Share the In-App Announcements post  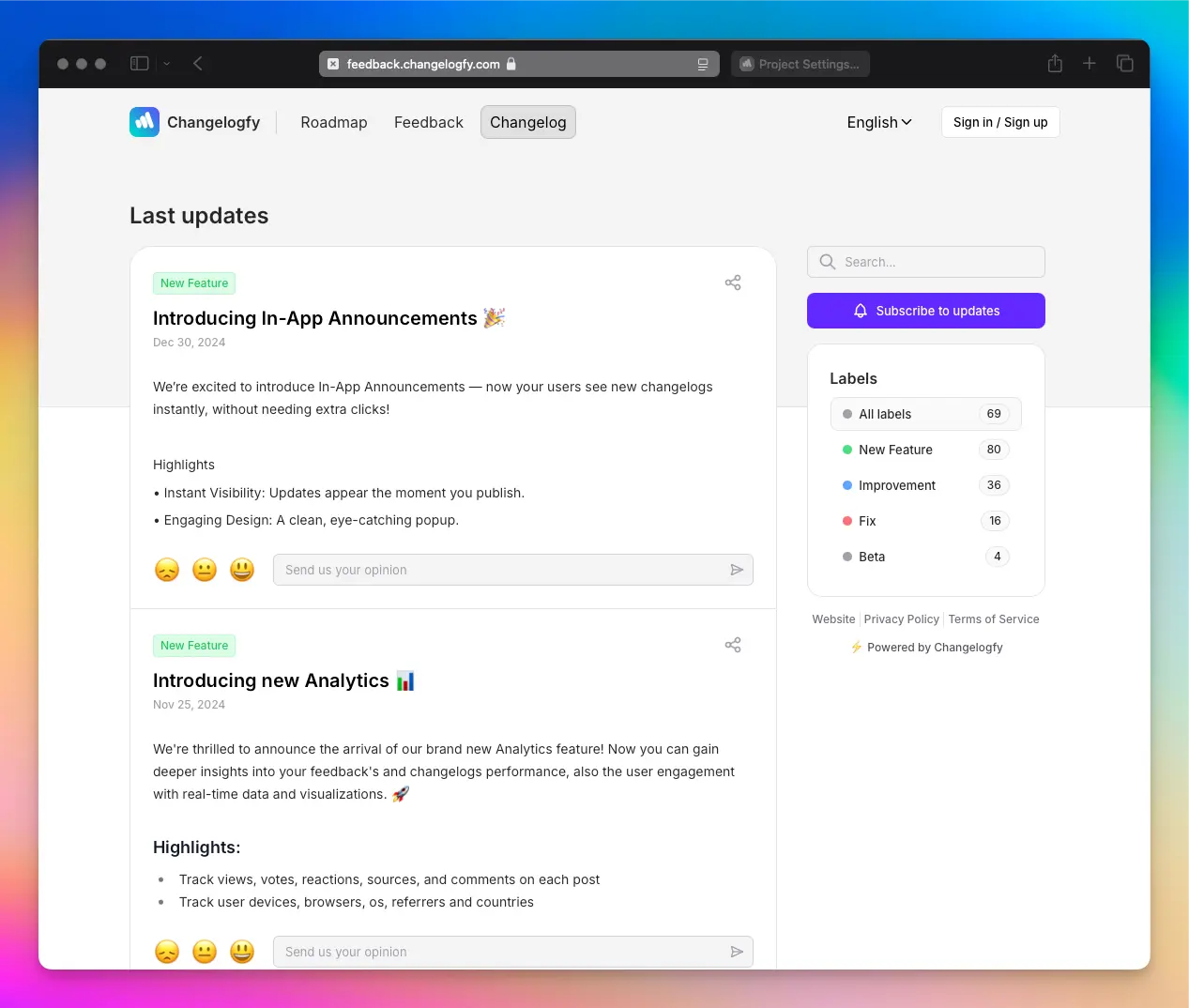[x=733, y=283]
